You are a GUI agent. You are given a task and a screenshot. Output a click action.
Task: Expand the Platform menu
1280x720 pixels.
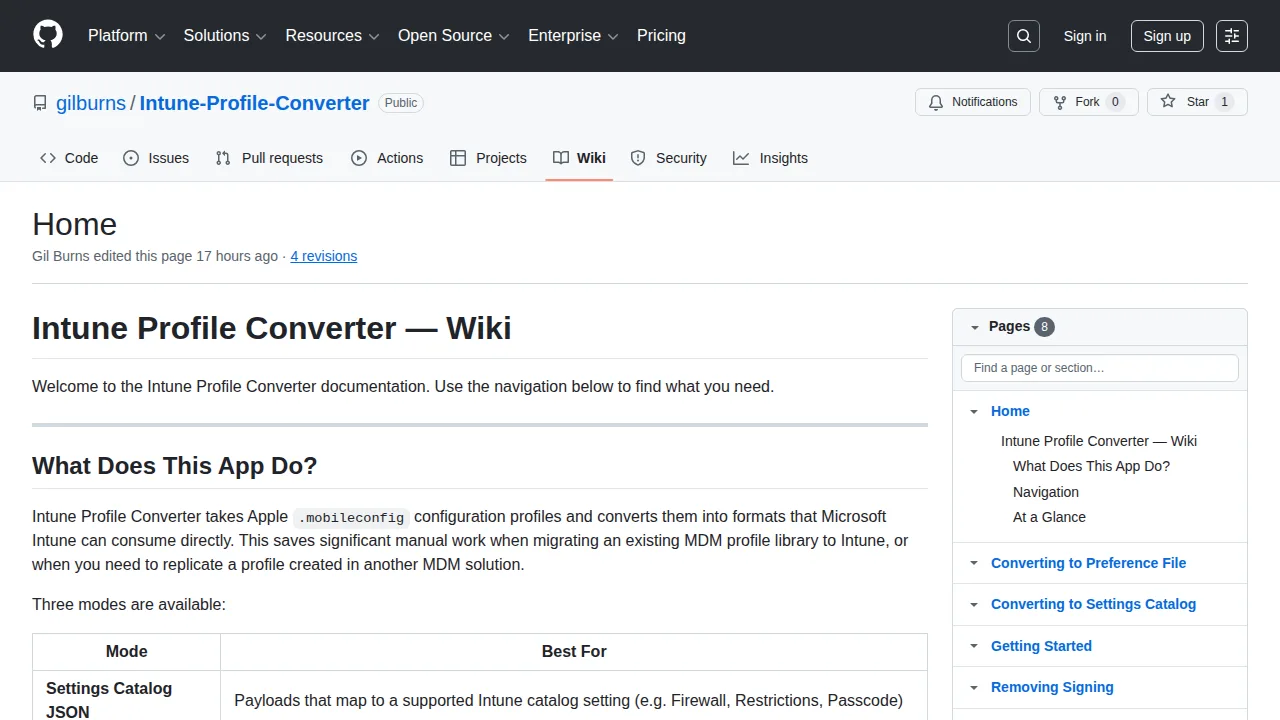[x=126, y=36]
